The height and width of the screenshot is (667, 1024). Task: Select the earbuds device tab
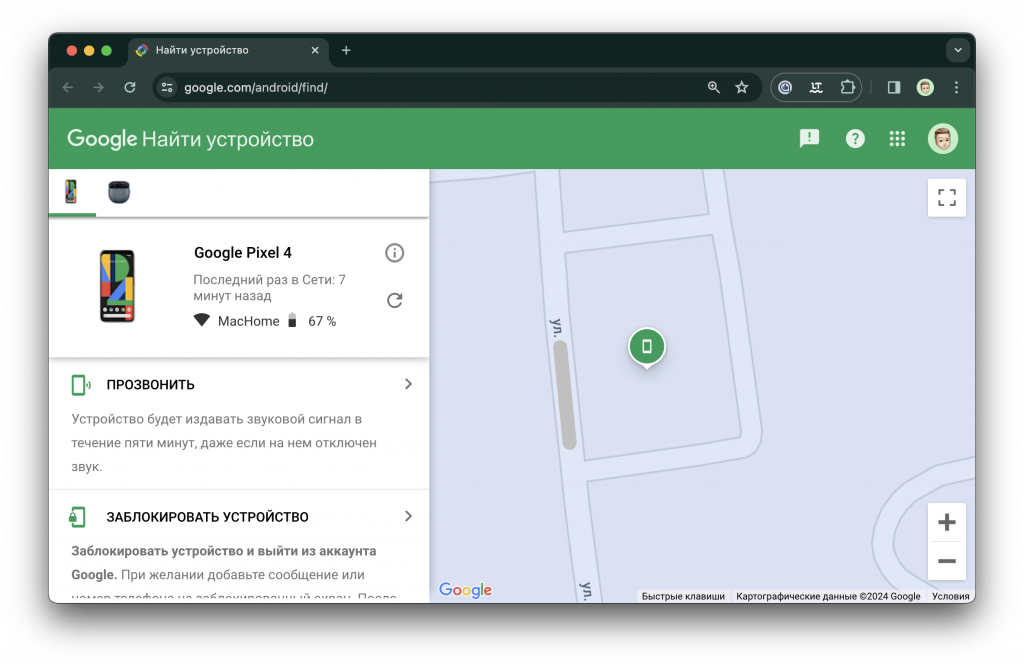[x=118, y=192]
